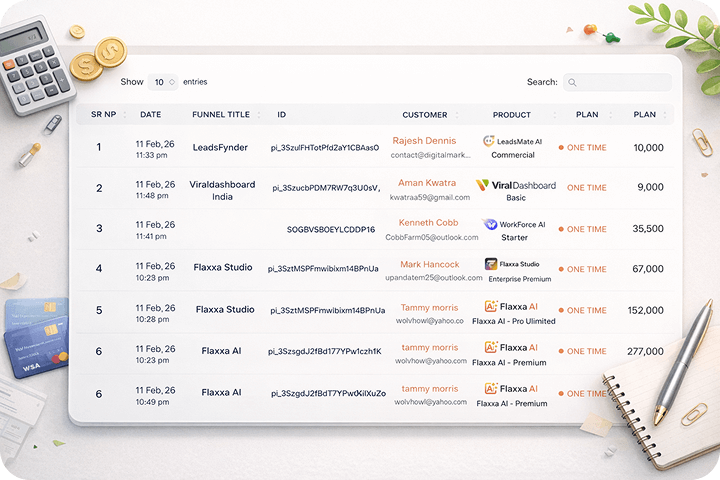This screenshot has height=480, width=720.
Task: Click the magnifier icon in the search box
Action: (x=572, y=82)
